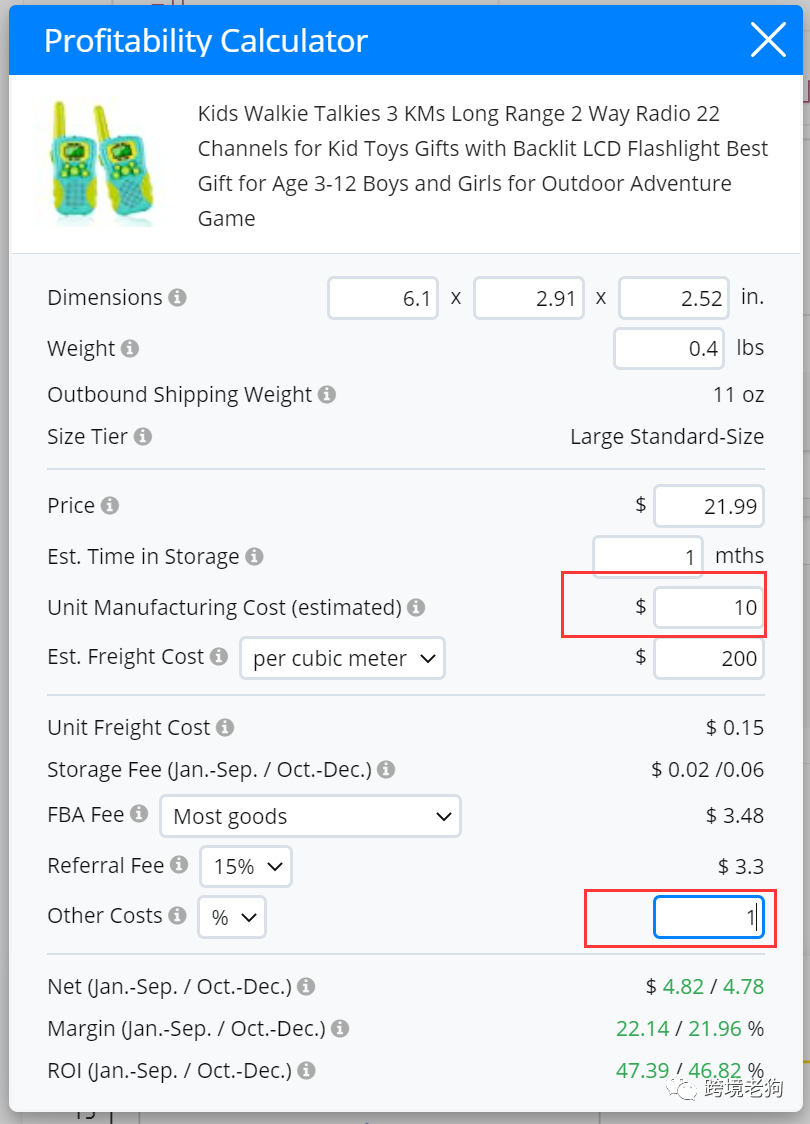Viewport: 810px width, 1124px height.
Task: Click the walkie talkies product thumbnail
Action: (x=99, y=162)
